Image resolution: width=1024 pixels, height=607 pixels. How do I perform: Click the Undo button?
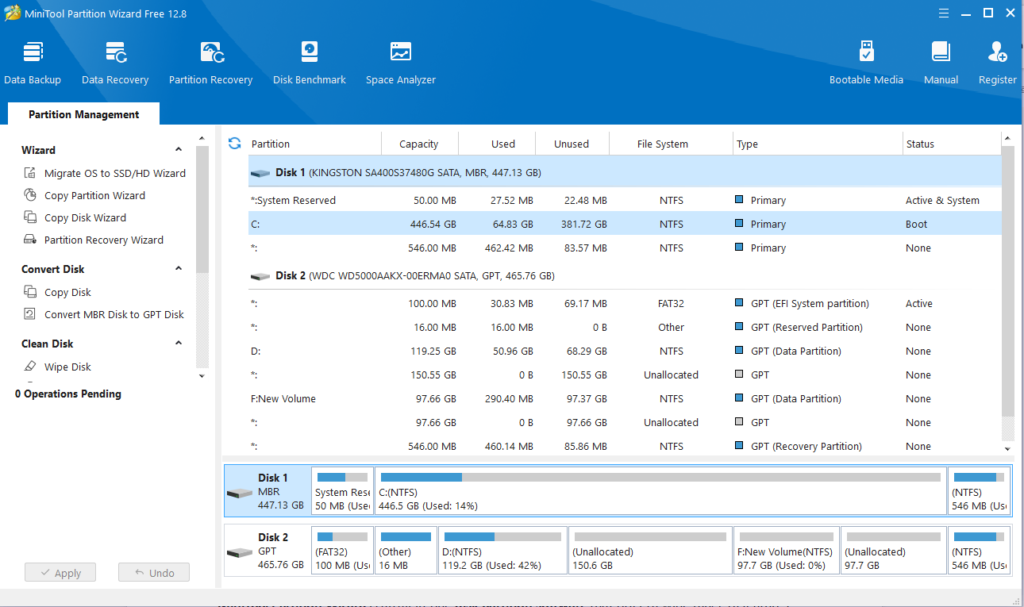pyautogui.click(x=154, y=572)
